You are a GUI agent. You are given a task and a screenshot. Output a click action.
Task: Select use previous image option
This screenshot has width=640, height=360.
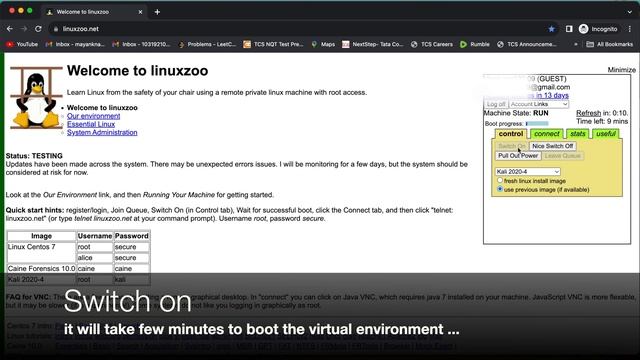click(x=500, y=189)
